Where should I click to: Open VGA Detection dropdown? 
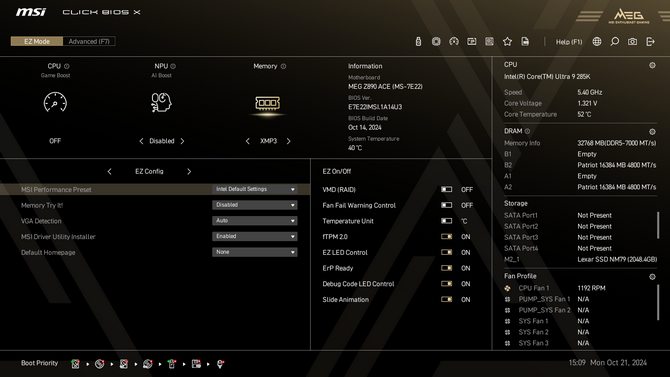click(x=255, y=221)
